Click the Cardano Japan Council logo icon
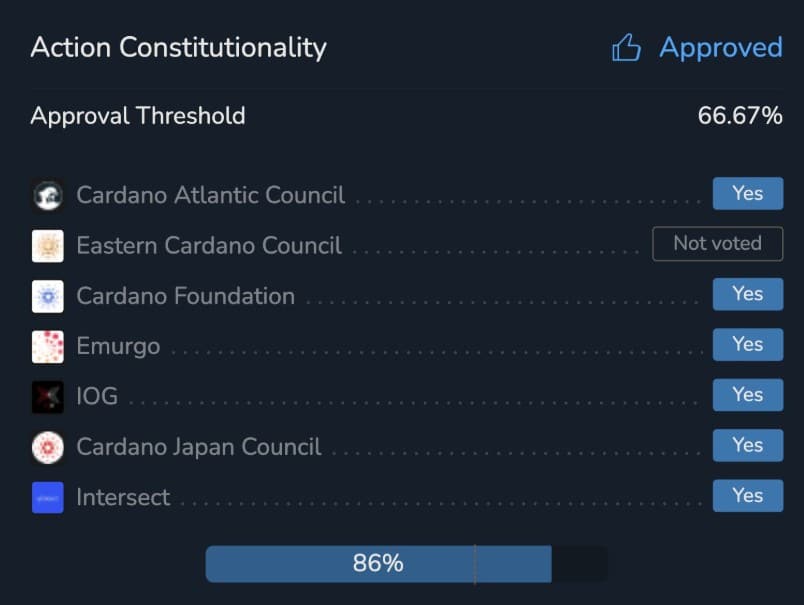The image size is (804, 605). [47, 447]
